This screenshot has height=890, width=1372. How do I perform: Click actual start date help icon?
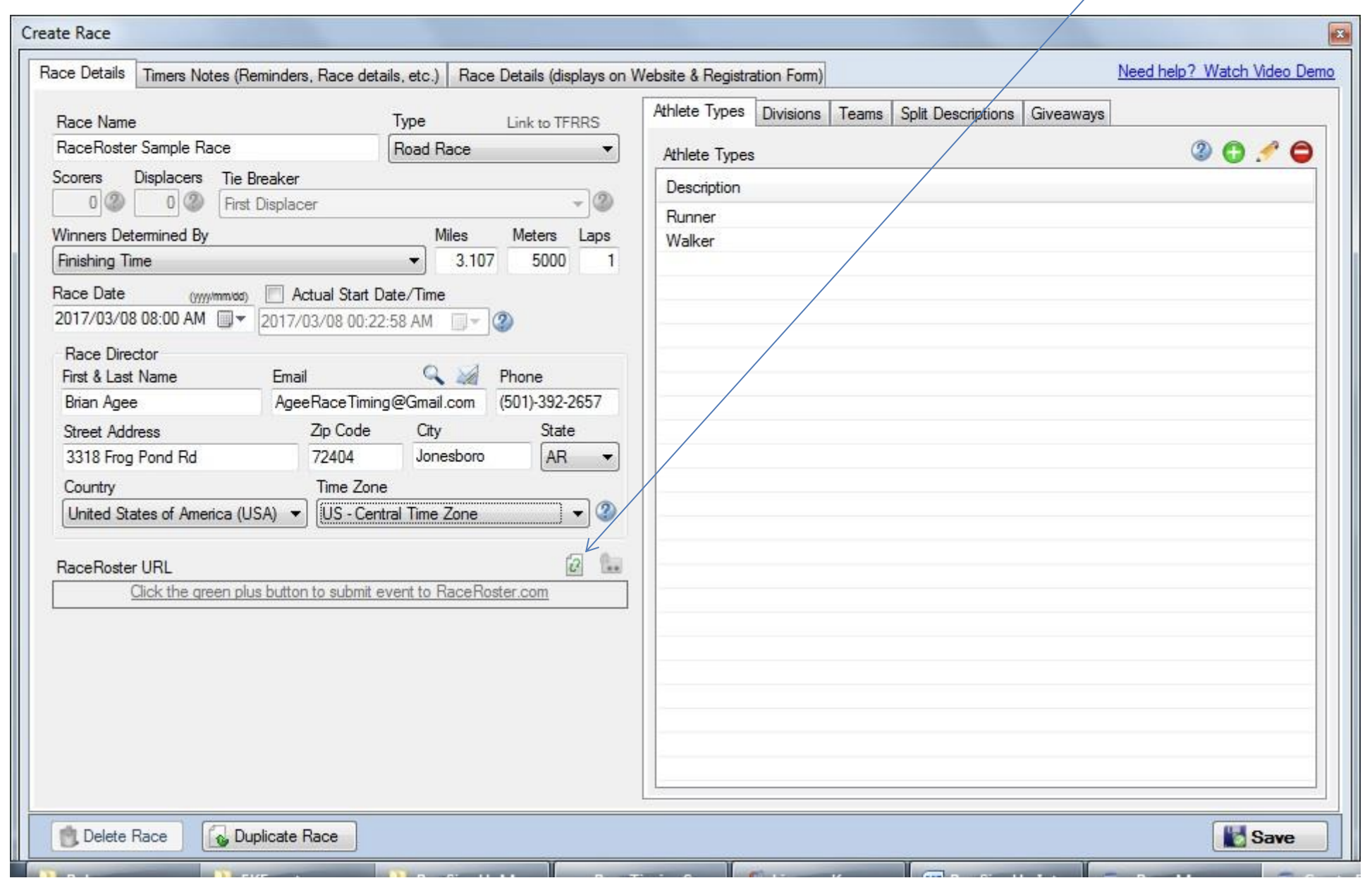(x=503, y=322)
